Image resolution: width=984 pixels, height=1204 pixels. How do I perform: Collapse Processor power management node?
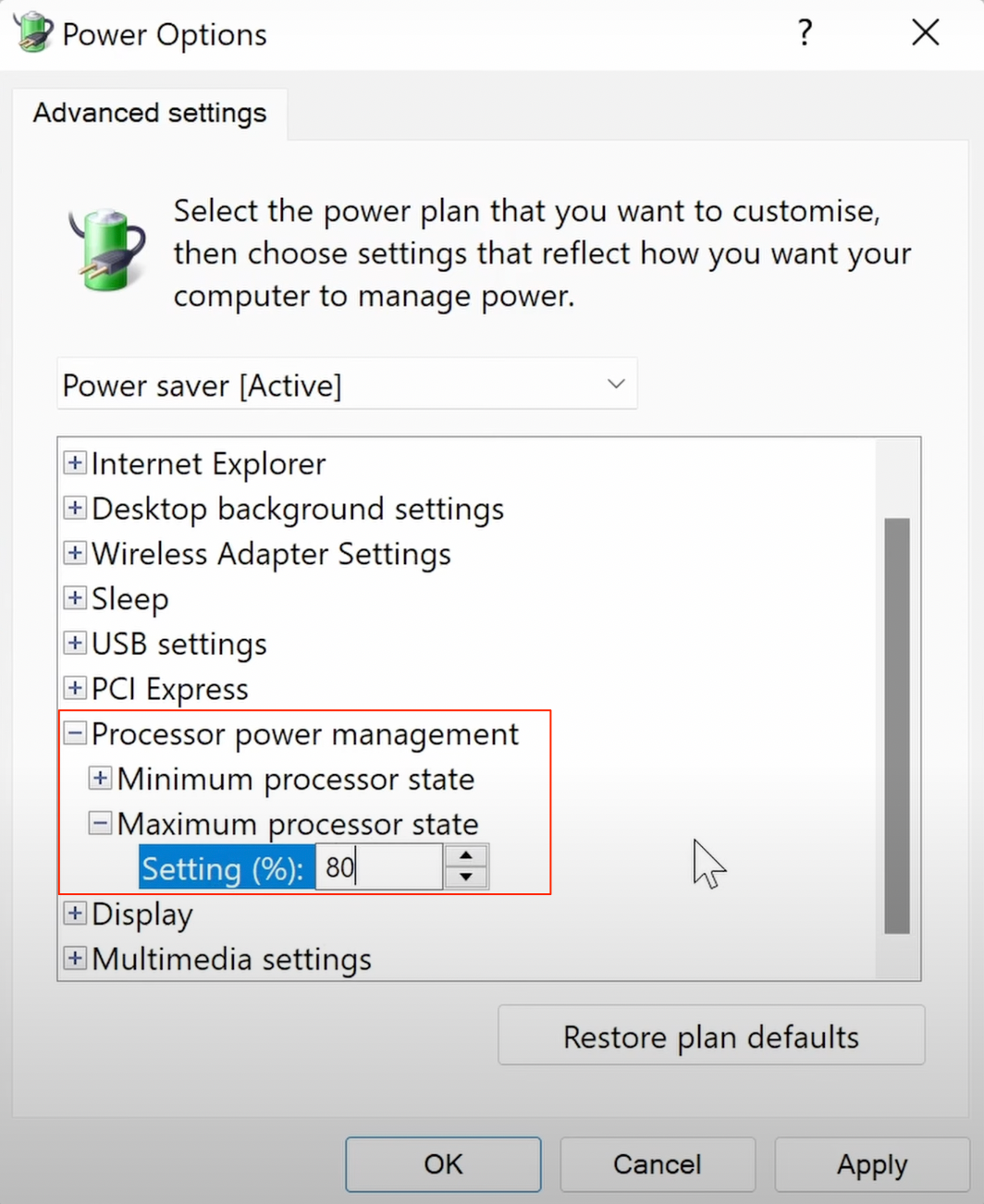click(75, 733)
